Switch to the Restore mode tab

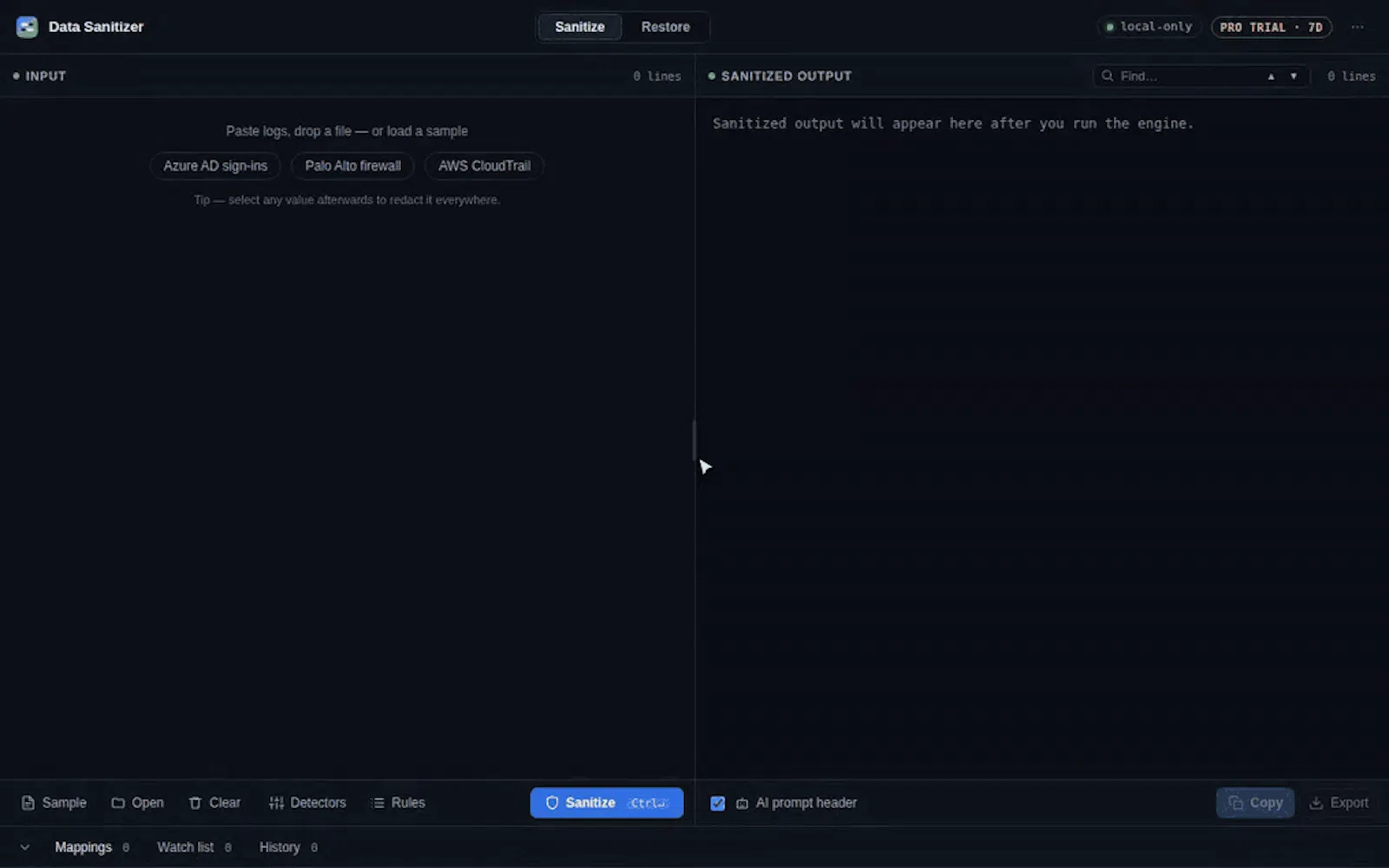pos(665,27)
